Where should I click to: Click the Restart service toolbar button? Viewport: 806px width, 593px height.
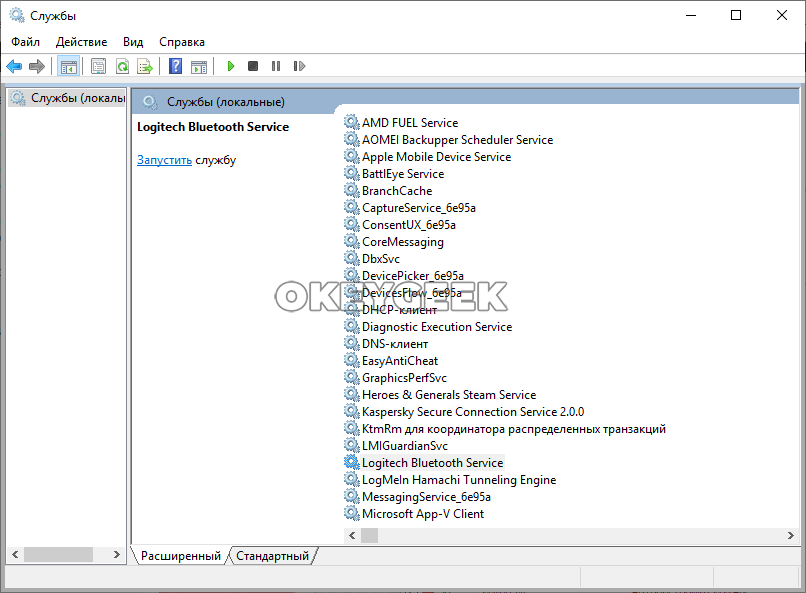pos(299,66)
